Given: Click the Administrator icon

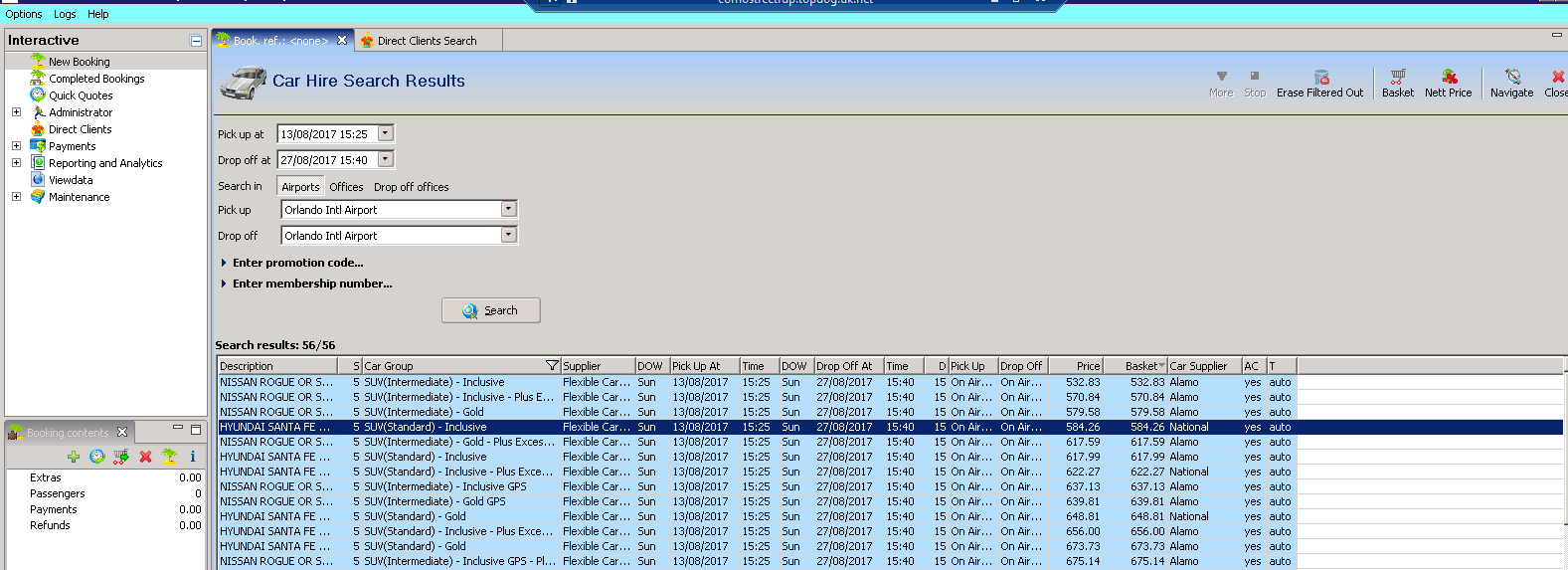Looking at the screenshot, I should 38,111.
